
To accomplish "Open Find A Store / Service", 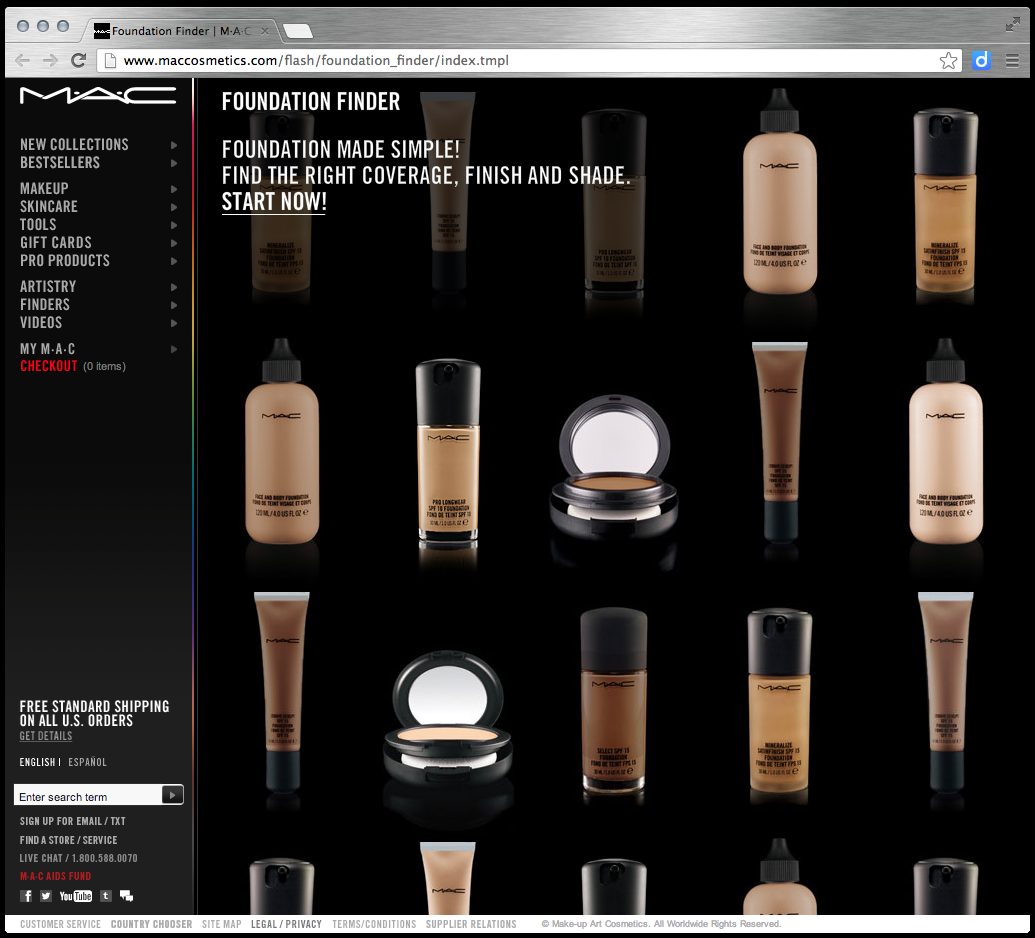I will pos(69,840).
